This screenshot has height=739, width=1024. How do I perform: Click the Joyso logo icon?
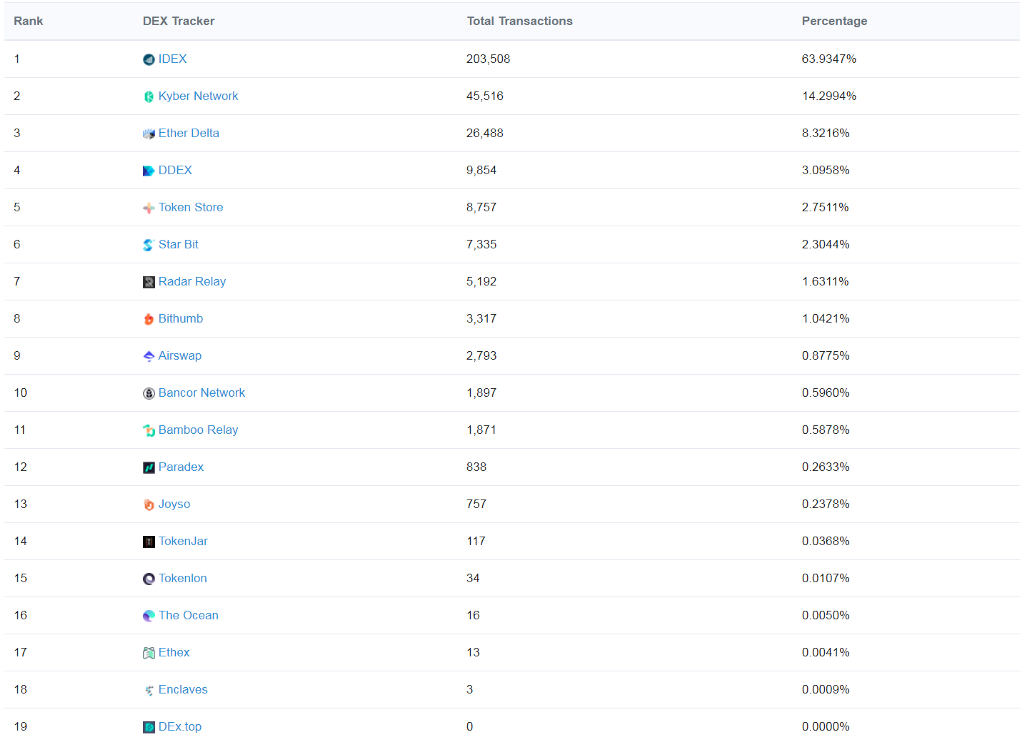(x=149, y=505)
